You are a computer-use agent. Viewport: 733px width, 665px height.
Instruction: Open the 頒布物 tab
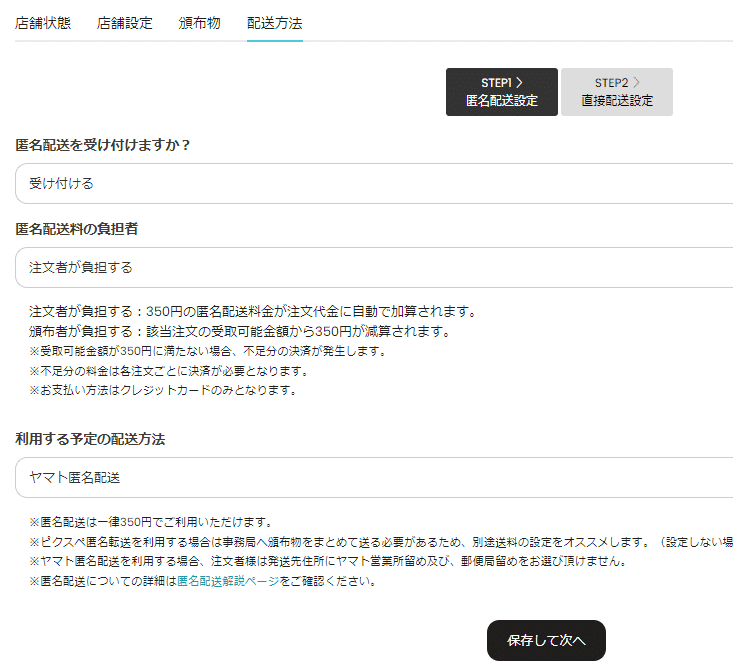coord(200,23)
